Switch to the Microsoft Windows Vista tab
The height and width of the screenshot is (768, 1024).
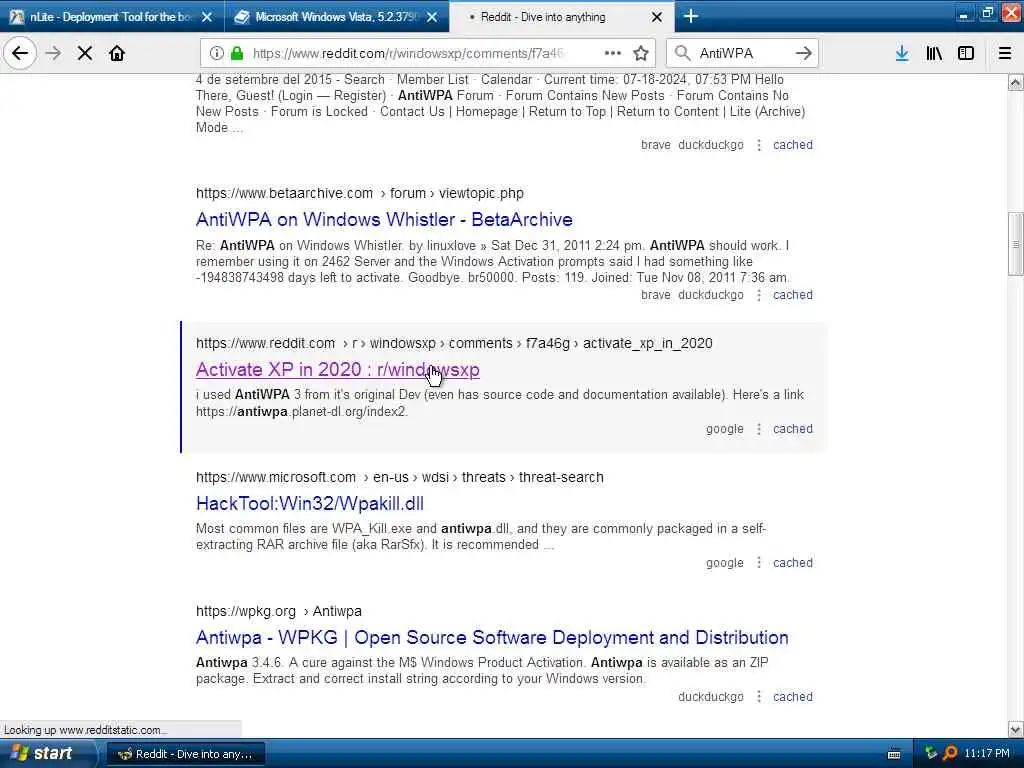[336, 17]
